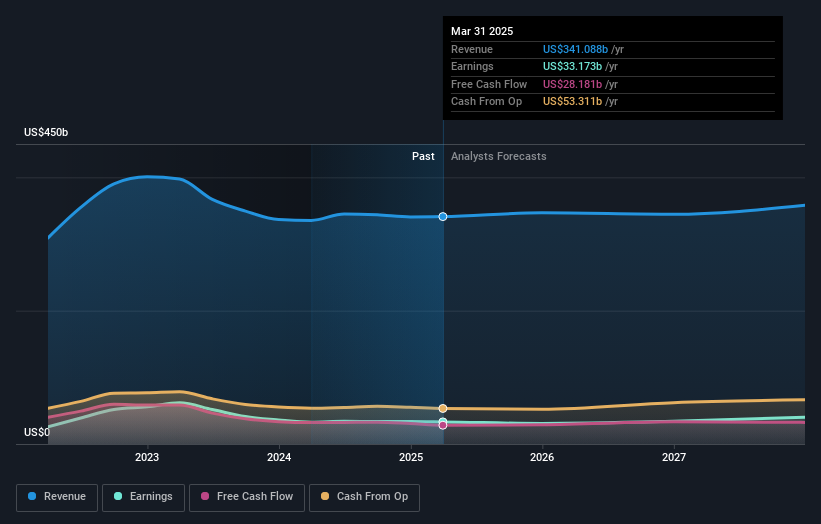Click the Free Cash Flow label in tooltip
The image size is (821, 524).
[x=489, y=84]
